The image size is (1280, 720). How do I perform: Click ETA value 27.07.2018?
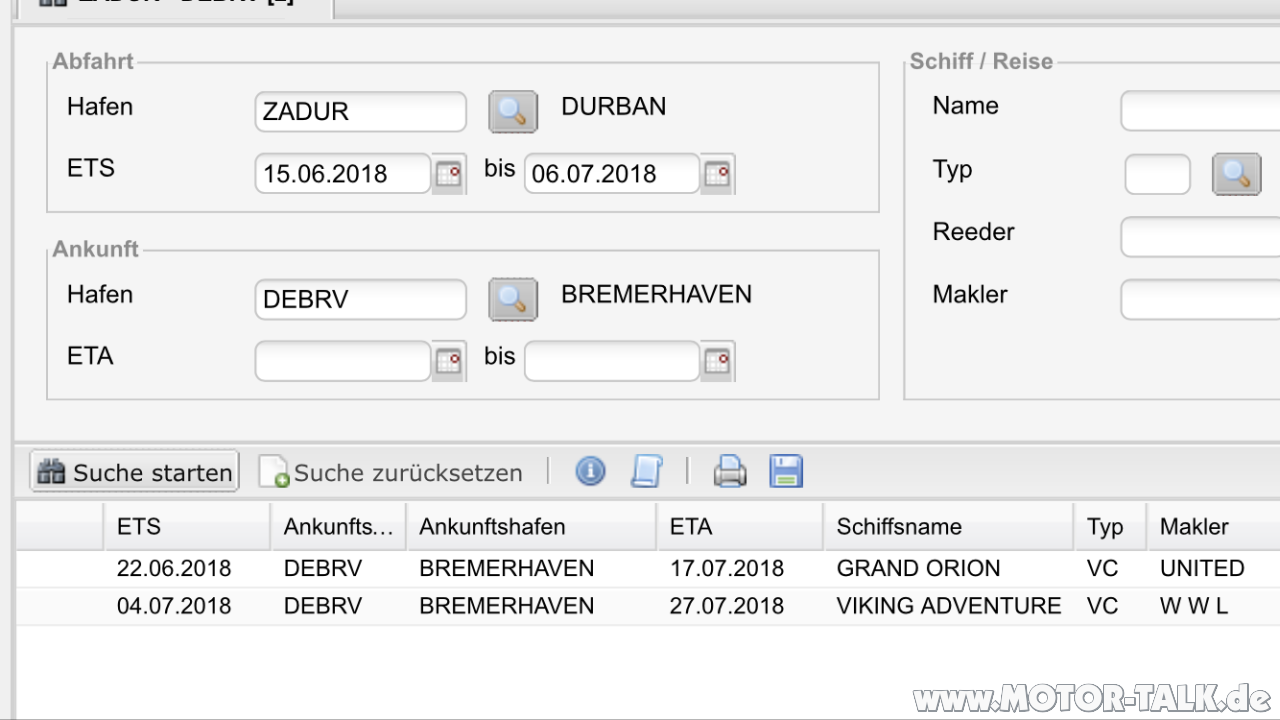point(727,605)
